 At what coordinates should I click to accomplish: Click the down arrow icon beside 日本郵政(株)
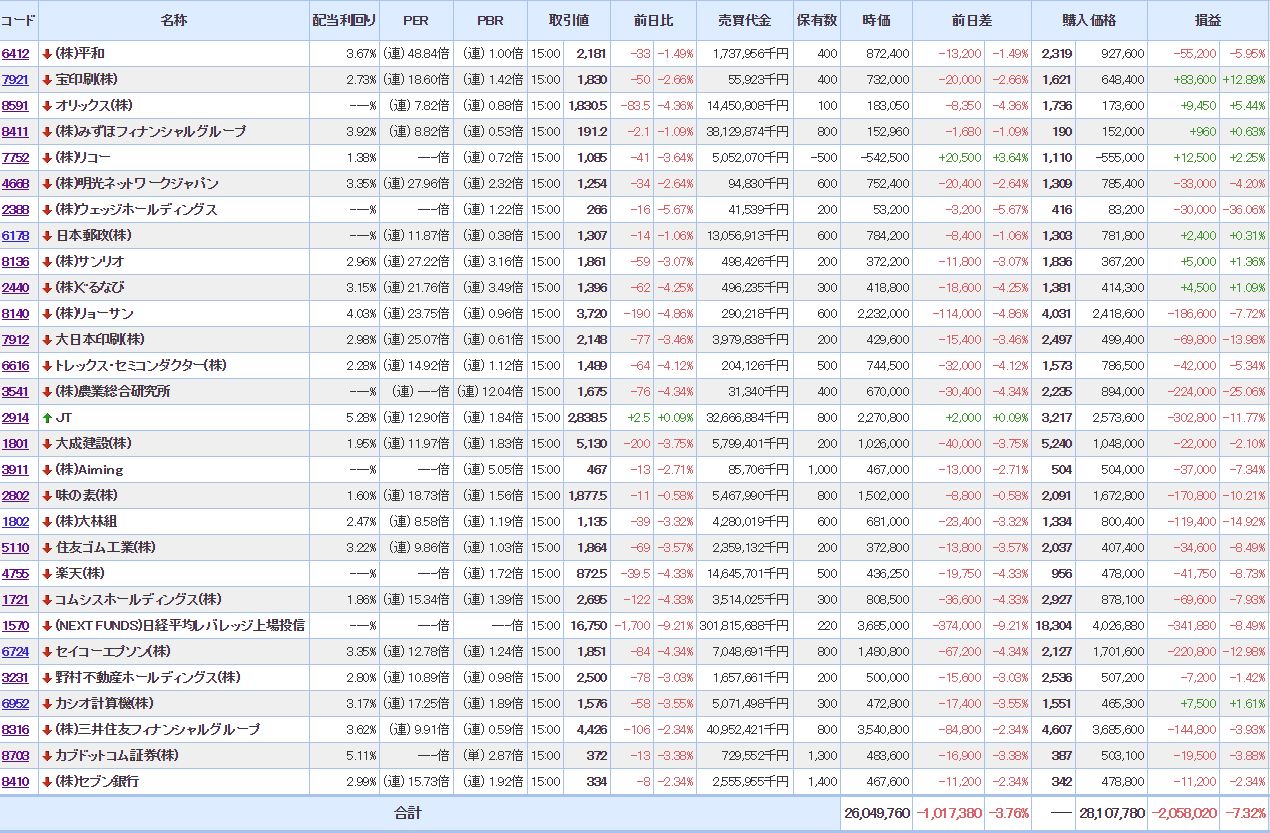pyautogui.click(x=47, y=235)
